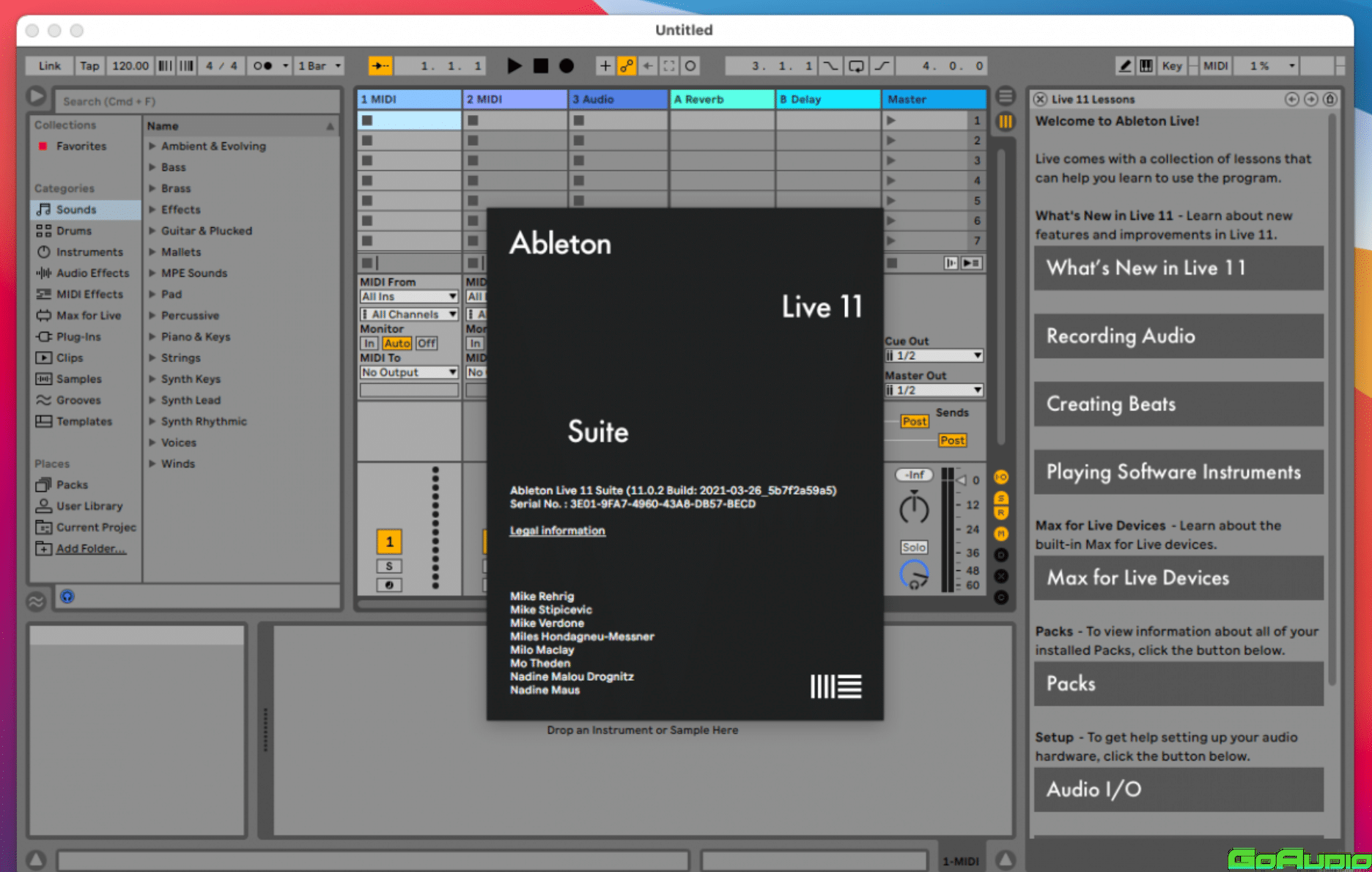Image resolution: width=1372 pixels, height=872 pixels.
Task: Open User Library in Places
Action: click(89, 506)
